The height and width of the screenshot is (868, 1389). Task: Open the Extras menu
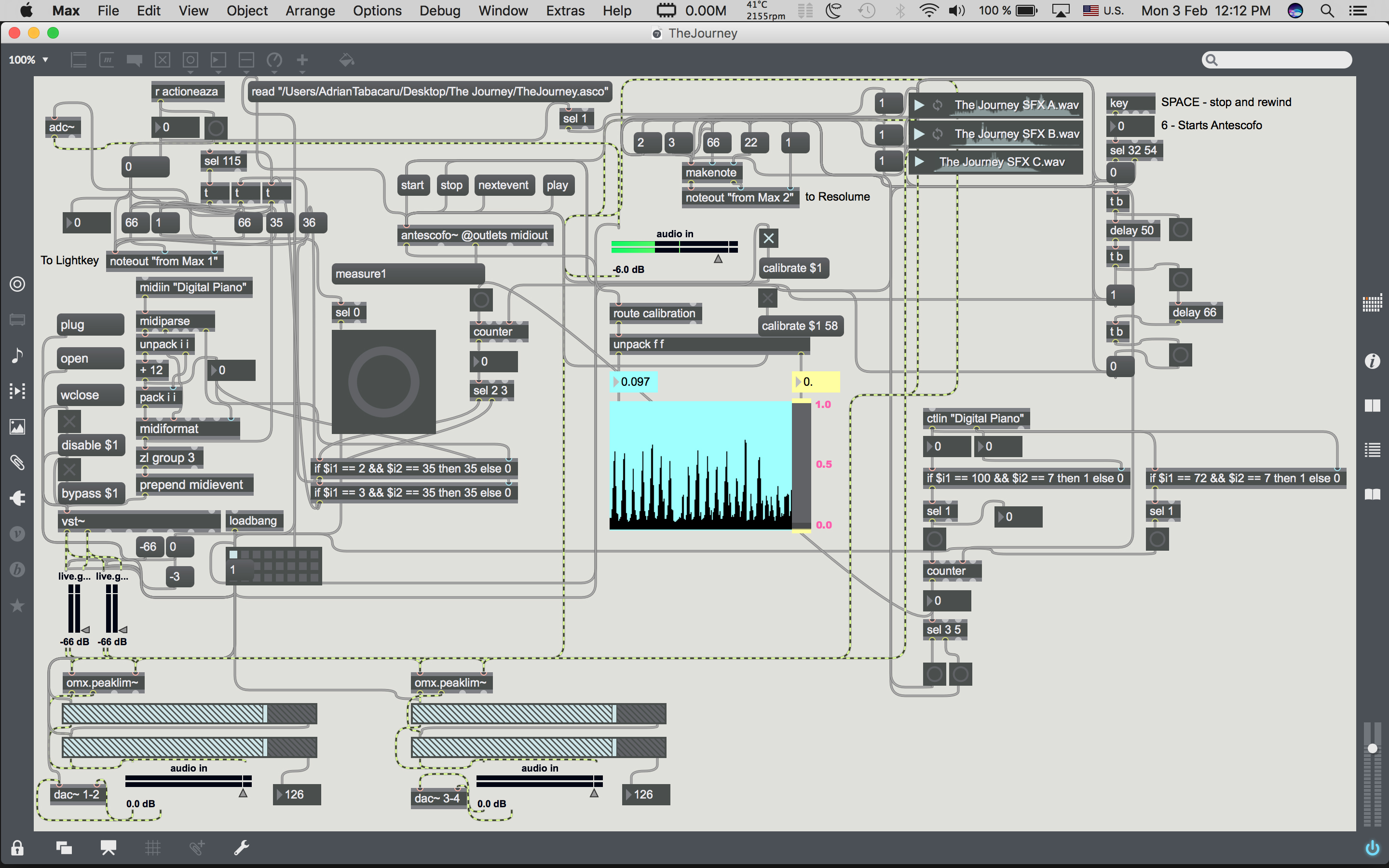click(565, 10)
